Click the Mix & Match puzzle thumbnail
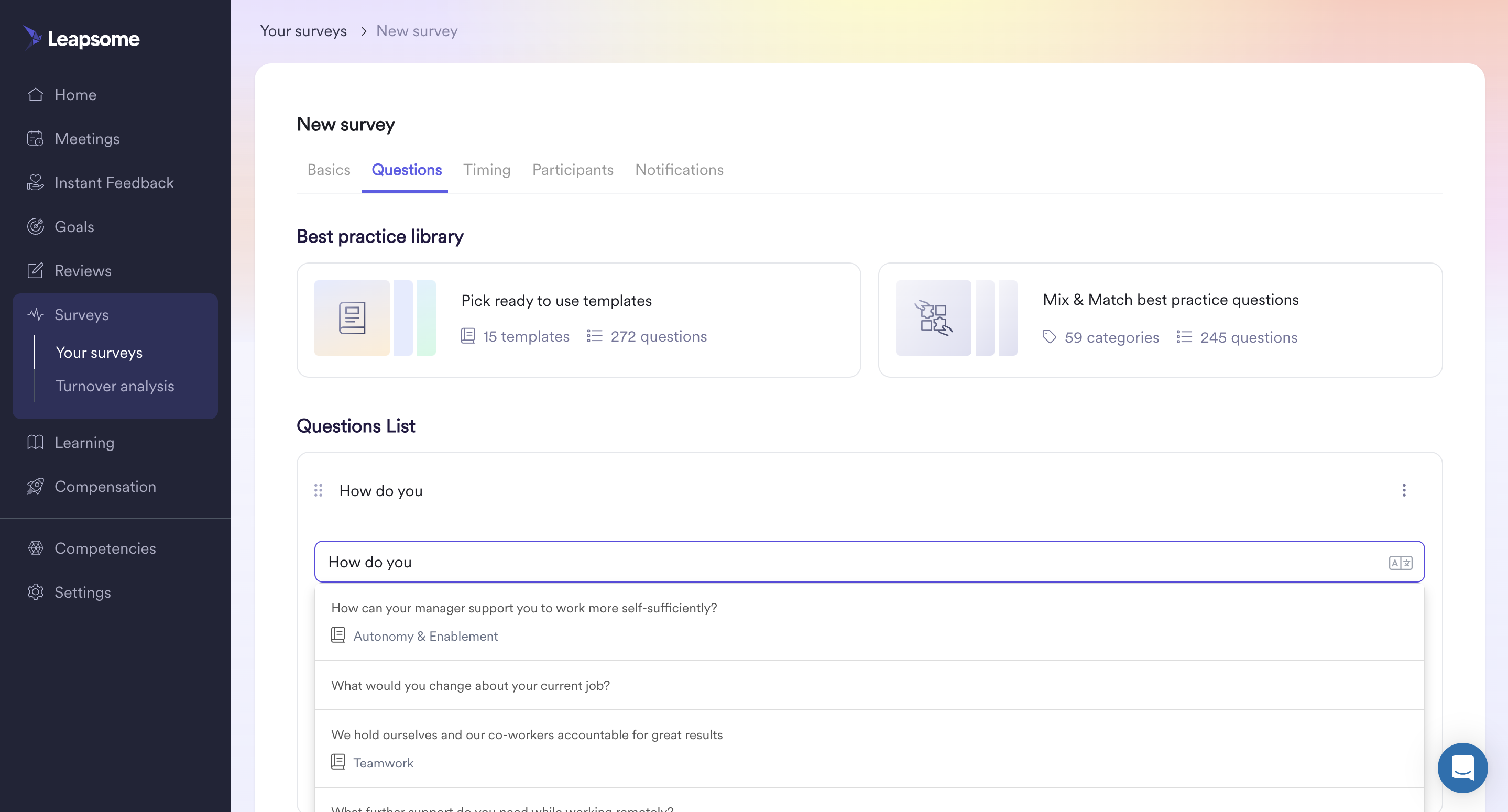 pyautogui.click(x=933, y=318)
